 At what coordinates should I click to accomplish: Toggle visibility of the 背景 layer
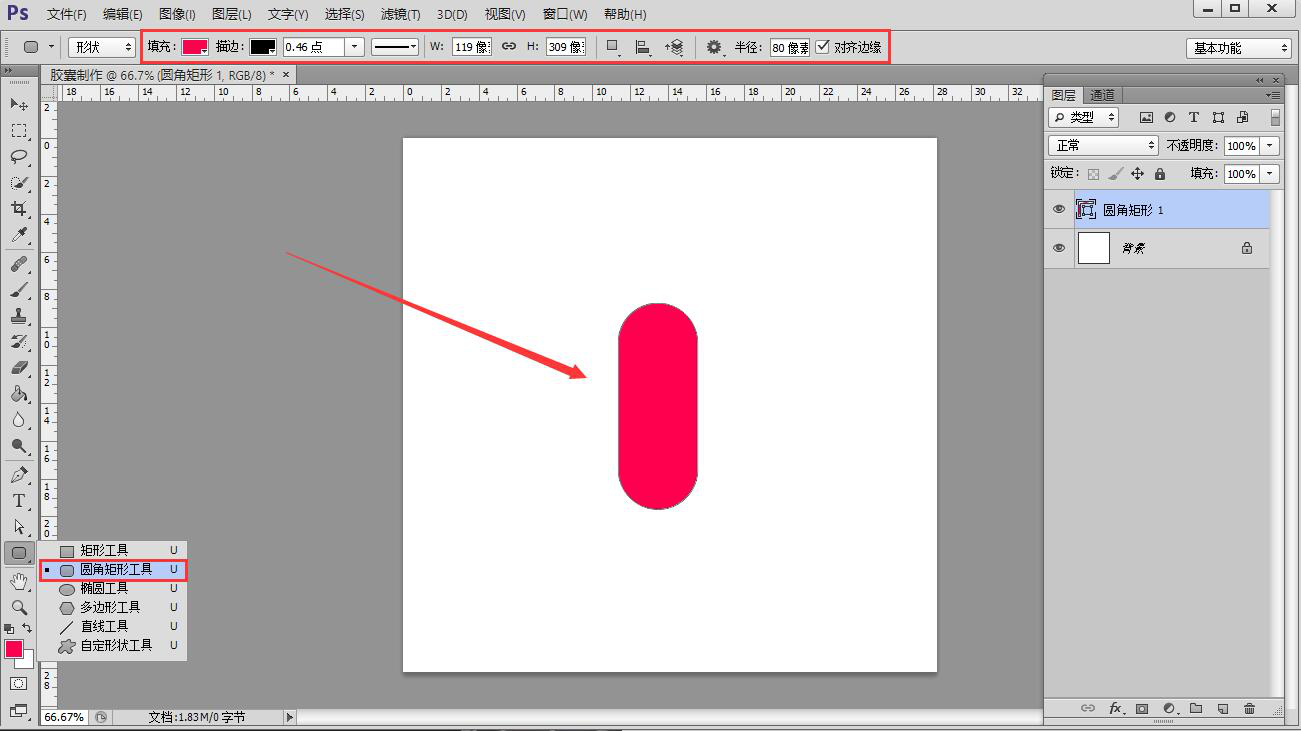pos(1059,248)
